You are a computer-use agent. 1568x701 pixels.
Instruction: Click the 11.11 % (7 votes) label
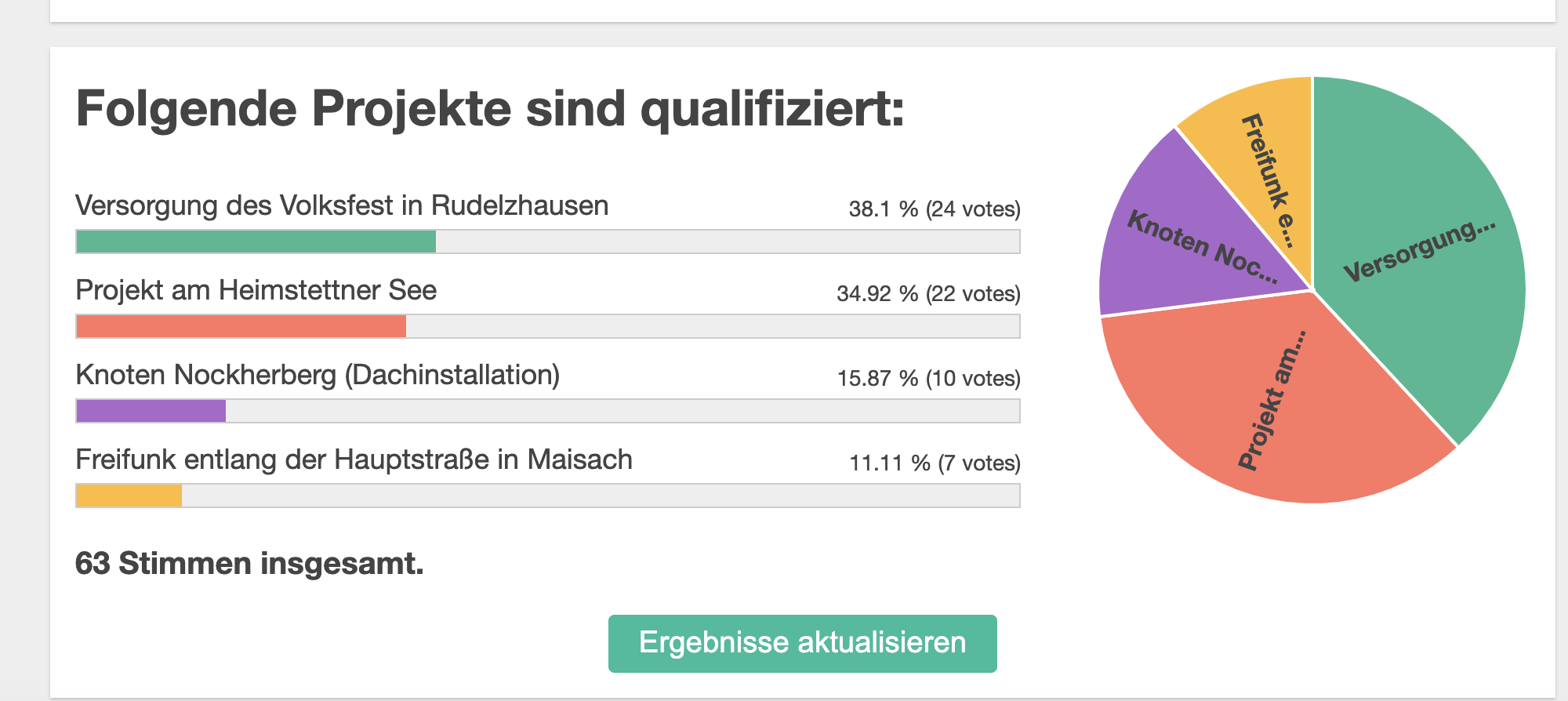click(x=935, y=463)
